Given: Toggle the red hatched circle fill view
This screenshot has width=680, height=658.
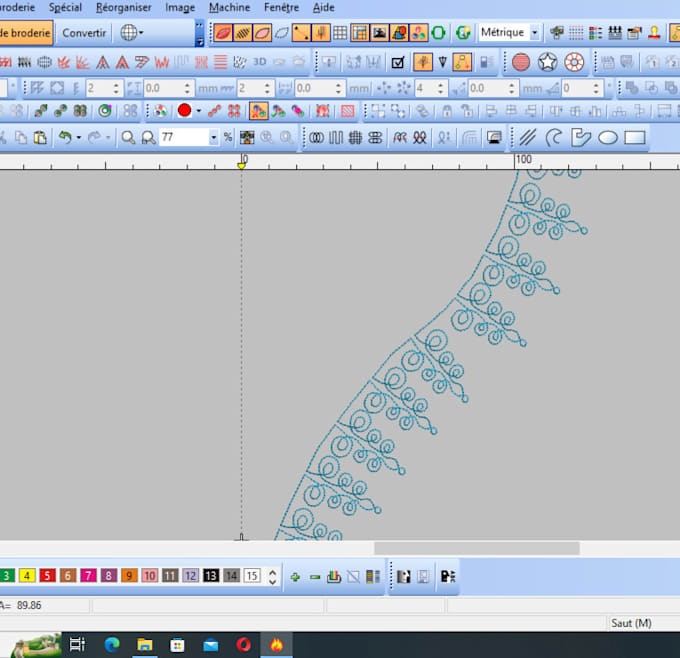Looking at the screenshot, I should (521, 62).
